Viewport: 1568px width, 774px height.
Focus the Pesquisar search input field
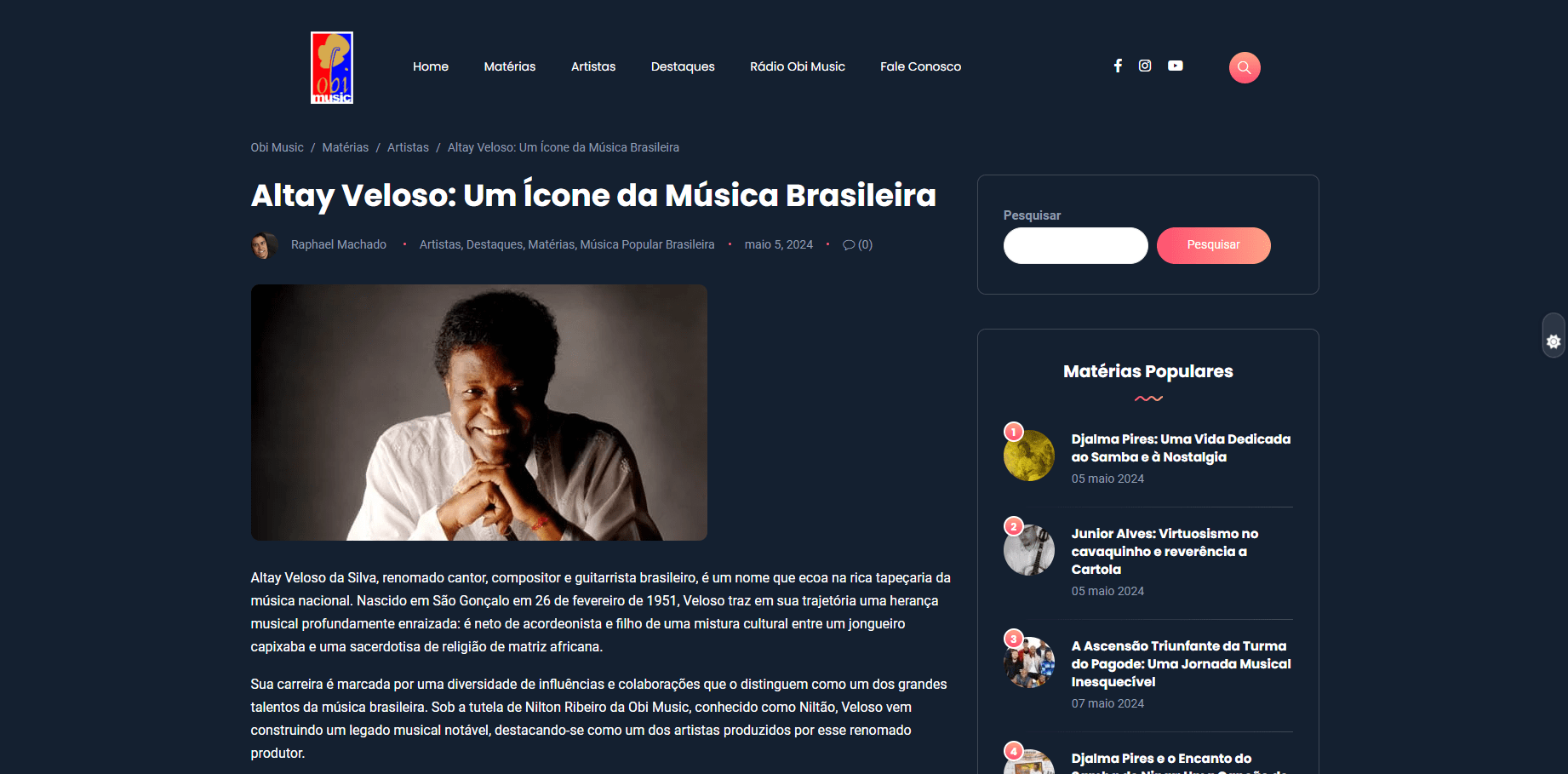point(1076,245)
